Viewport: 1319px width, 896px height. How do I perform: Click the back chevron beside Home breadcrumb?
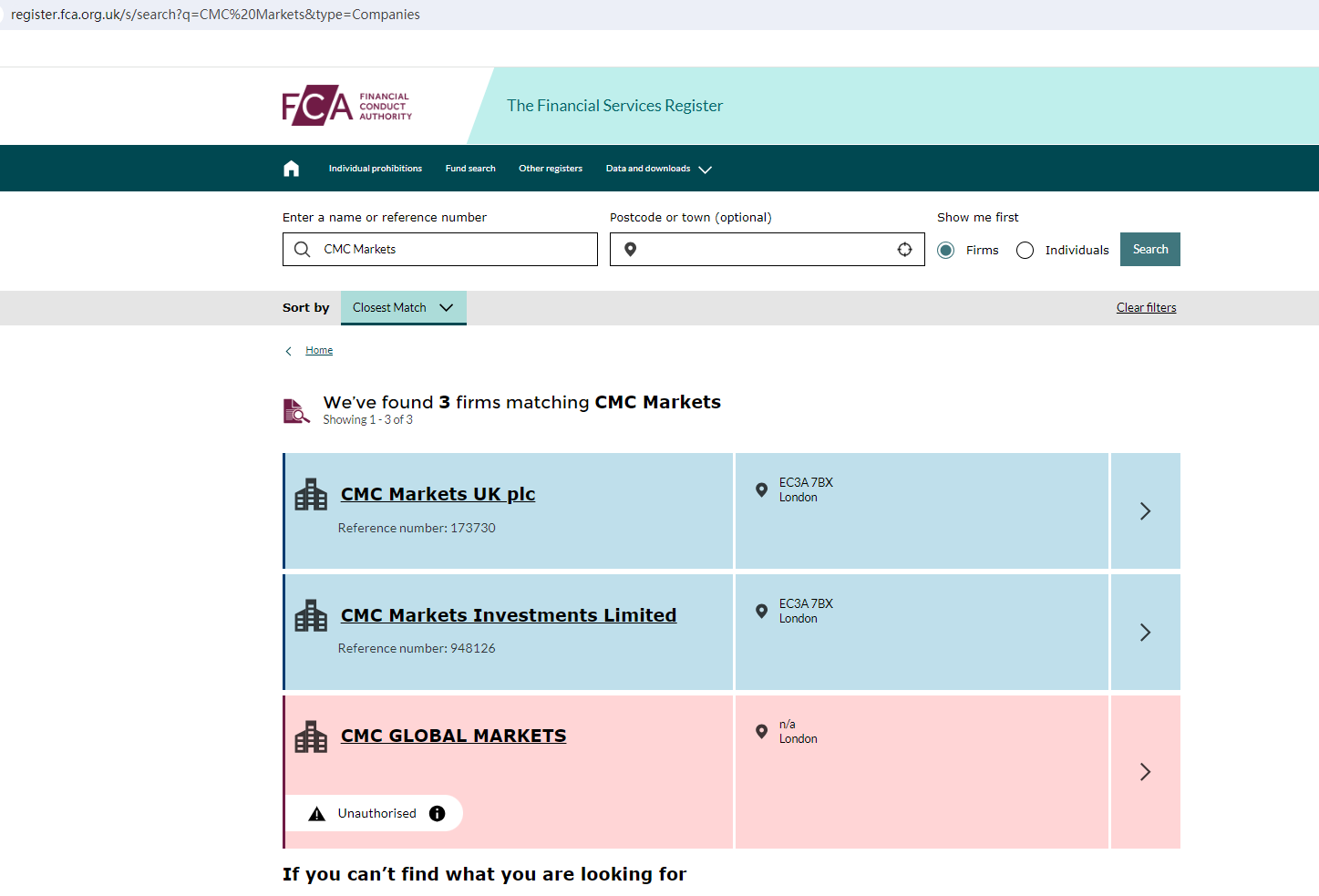pos(289,351)
